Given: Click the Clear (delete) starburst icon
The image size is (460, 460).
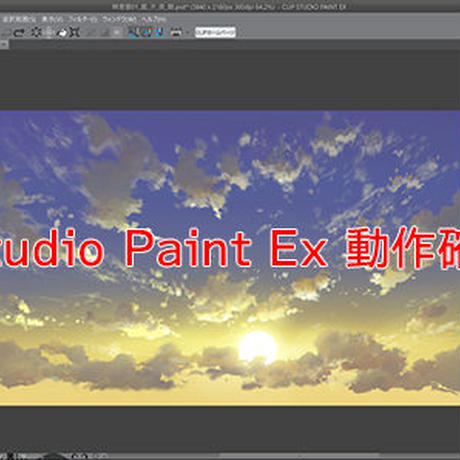Looking at the screenshot, I should (x=36, y=32).
